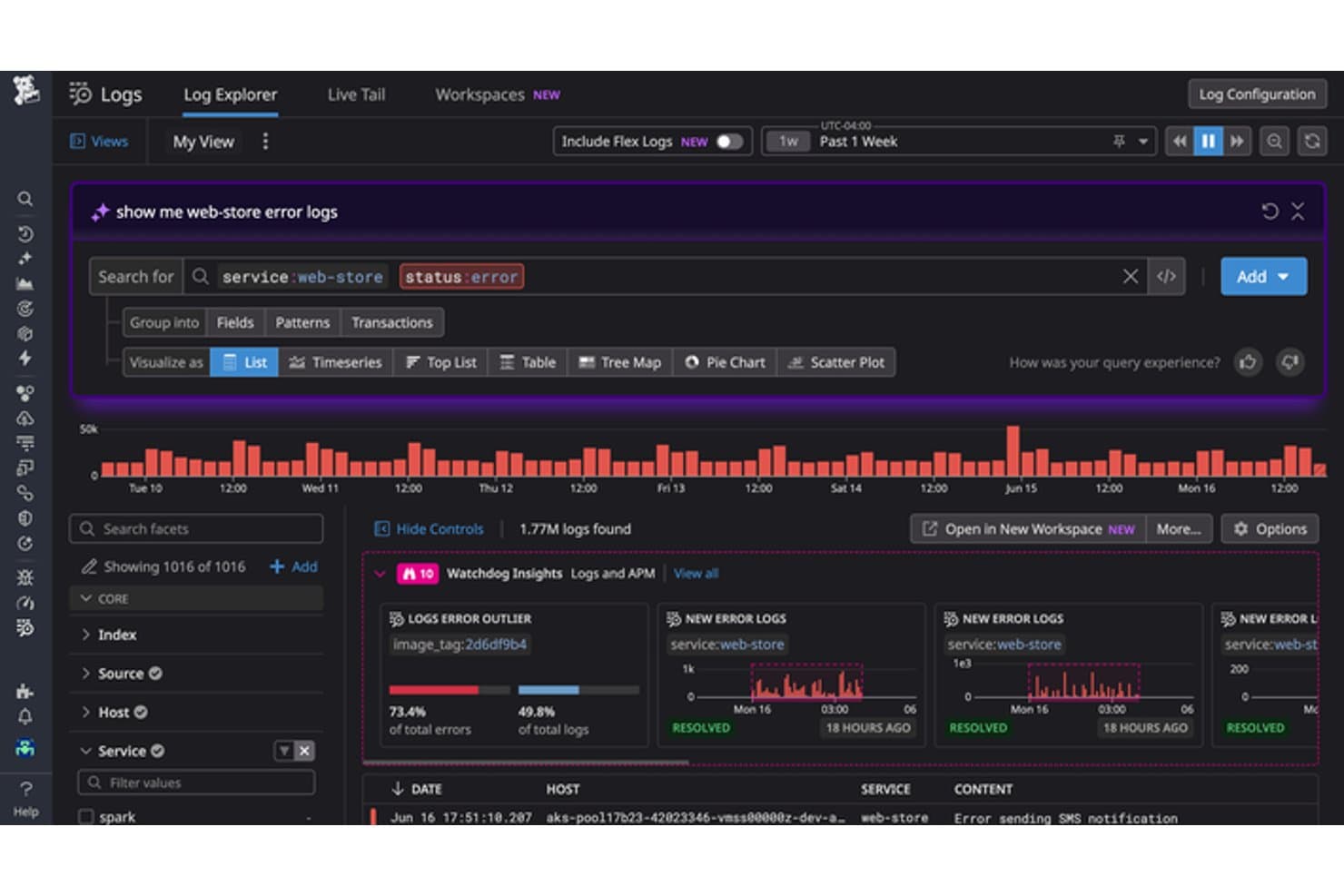
Task: Expand the Source facet
Action: coord(85,674)
